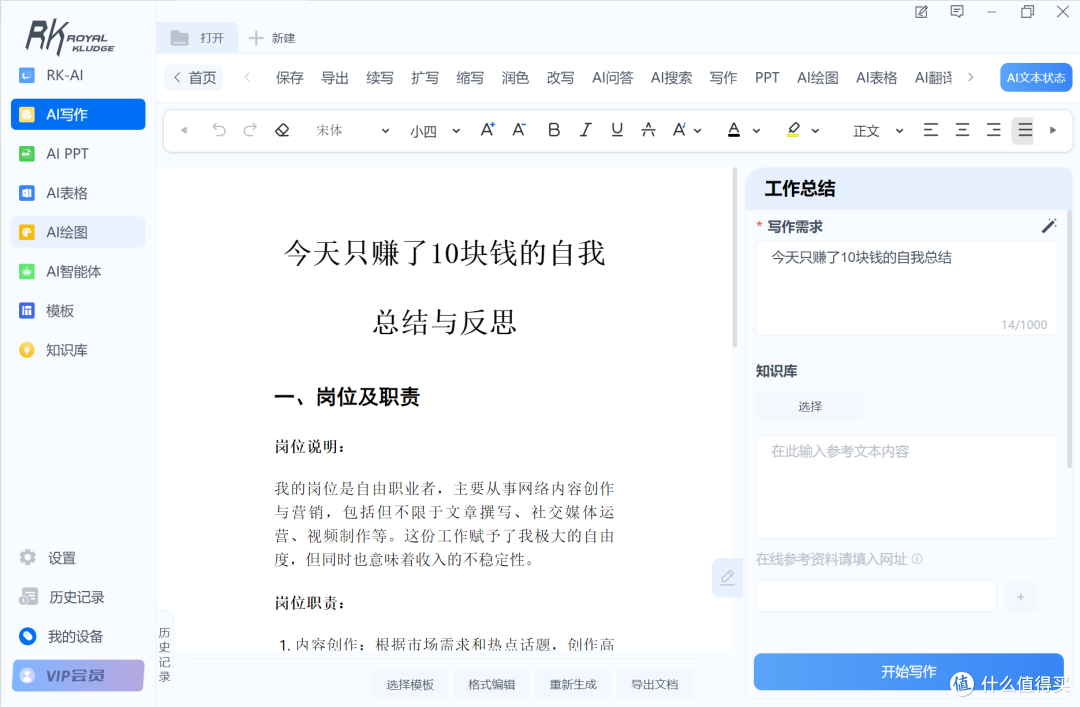The height and width of the screenshot is (707, 1080).
Task: Click the online reference URL field
Action: click(876, 596)
